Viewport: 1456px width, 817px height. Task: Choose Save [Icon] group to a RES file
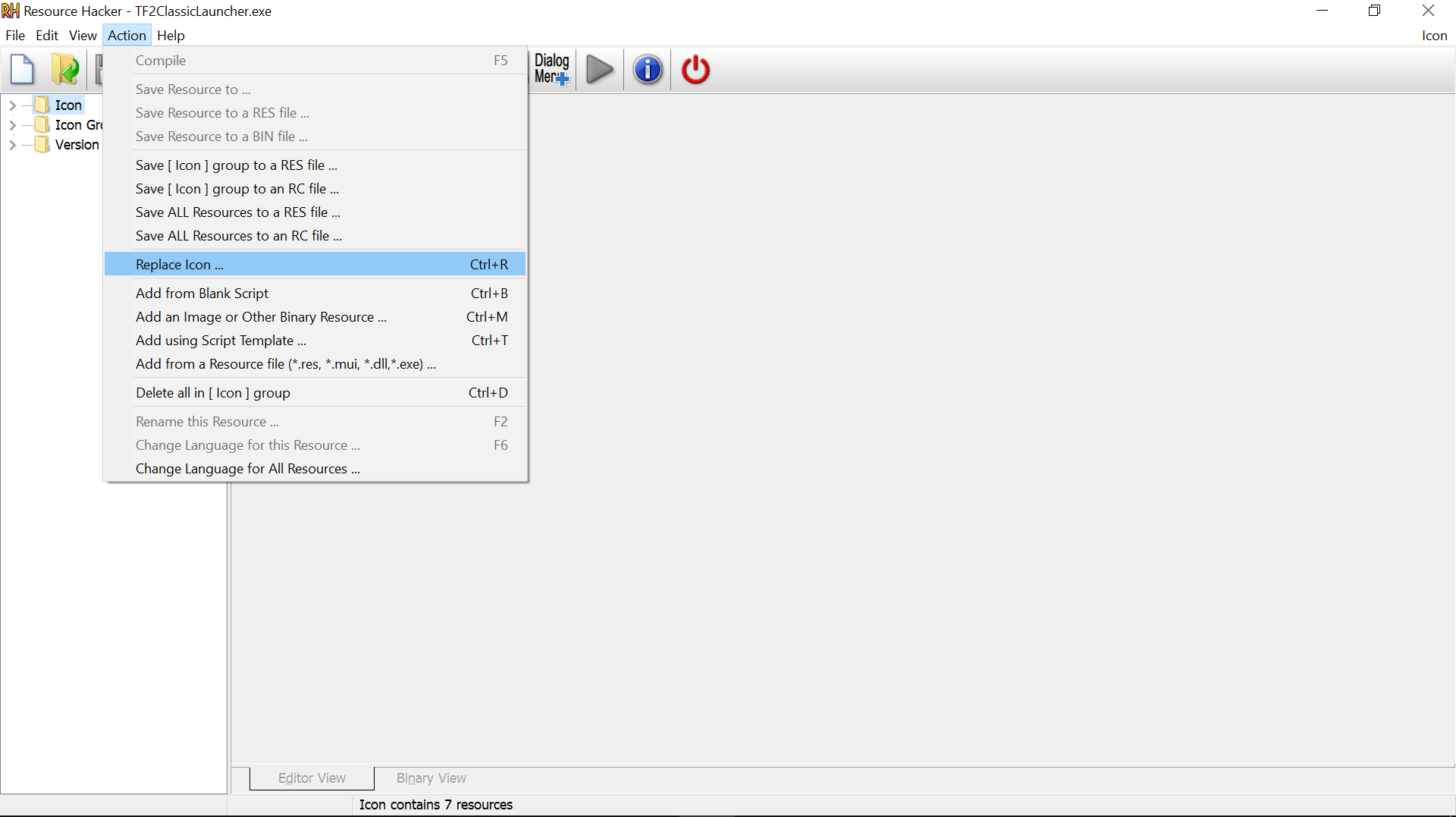315,165
